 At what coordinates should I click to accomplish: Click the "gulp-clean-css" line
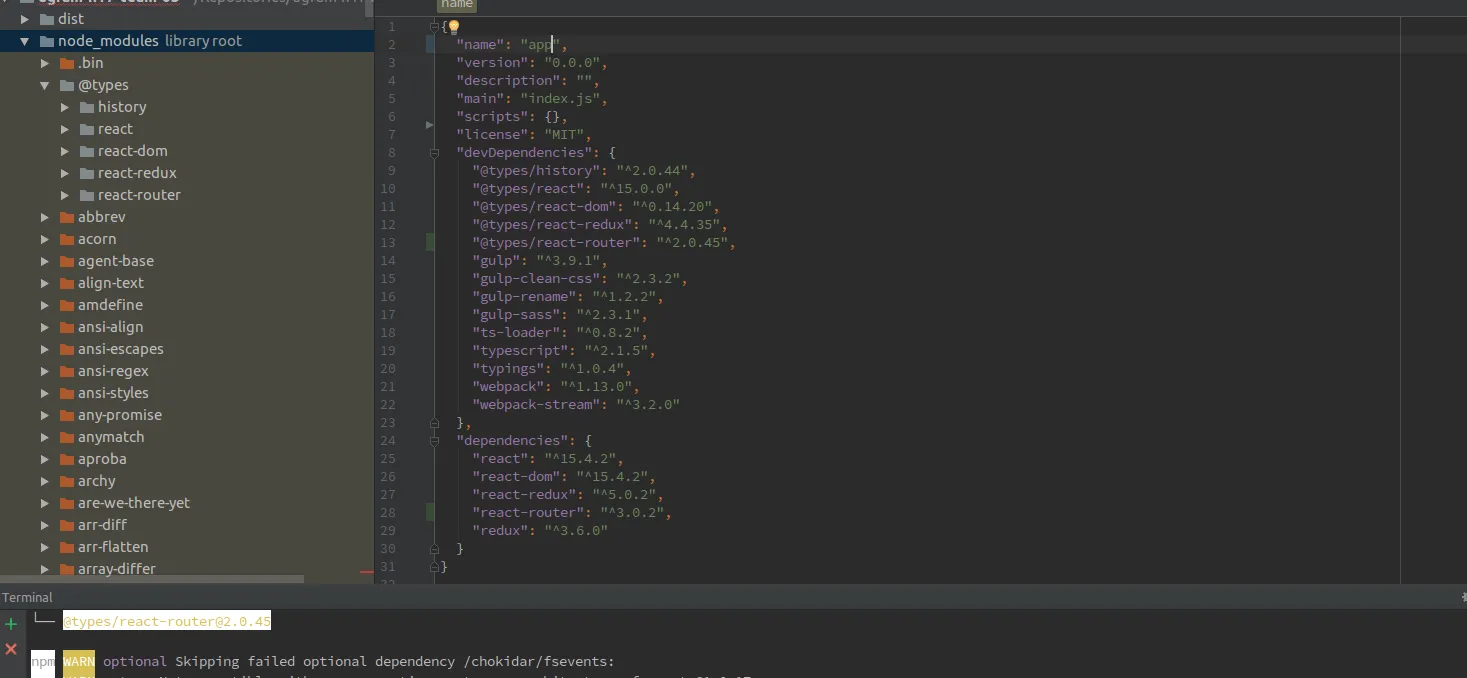[x=580, y=279]
